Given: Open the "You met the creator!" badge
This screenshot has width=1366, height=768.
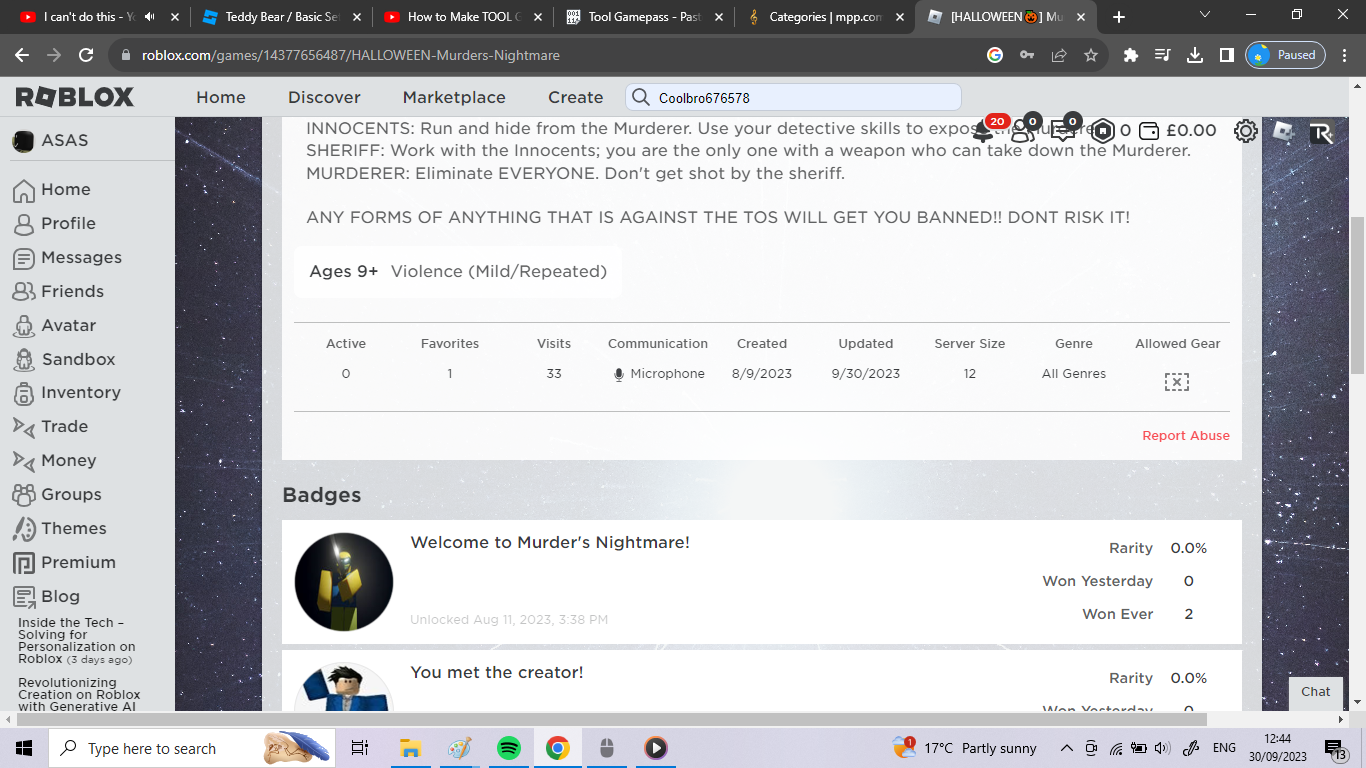Looking at the screenshot, I should click(497, 673).
